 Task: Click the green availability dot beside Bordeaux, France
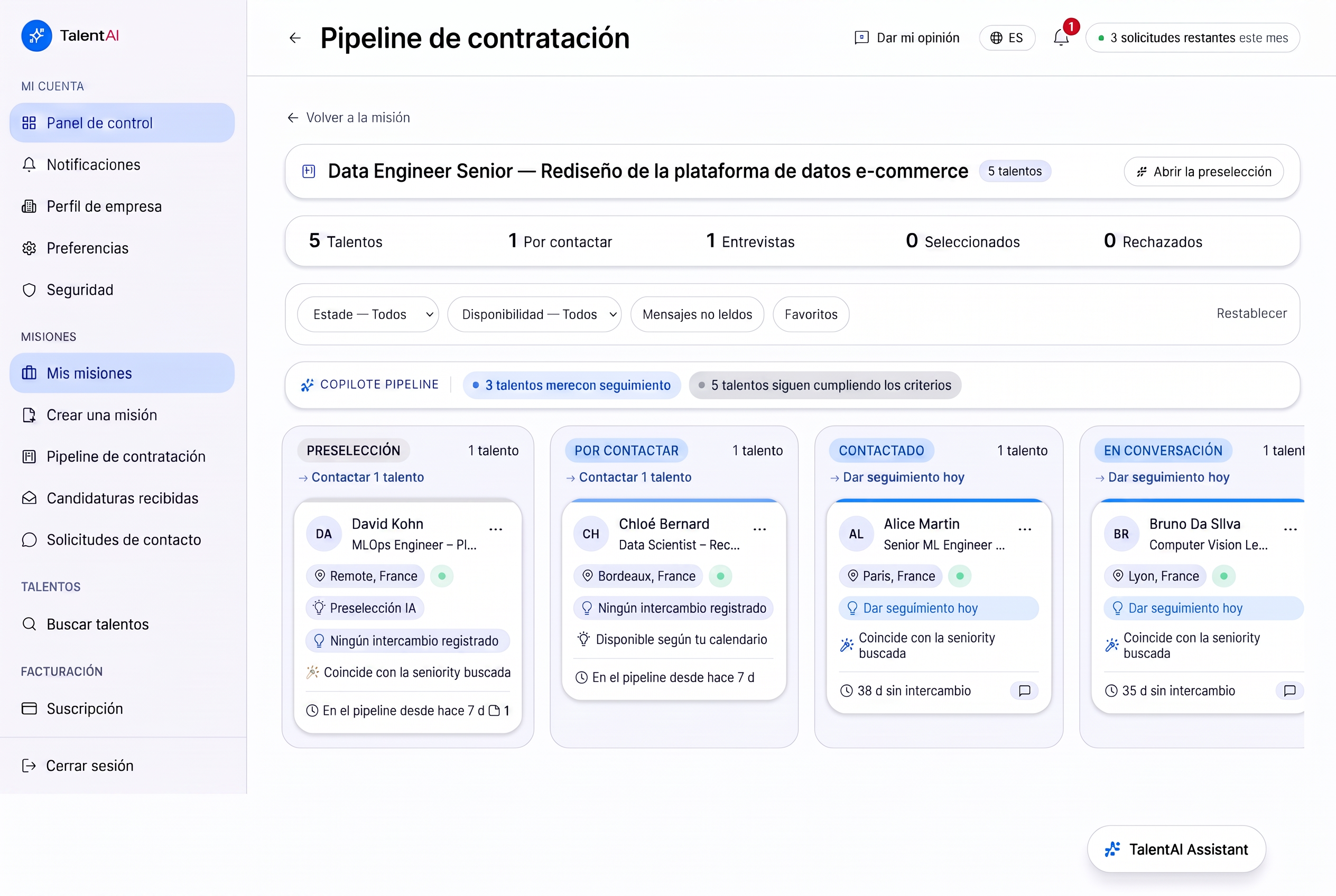(720, 576)
